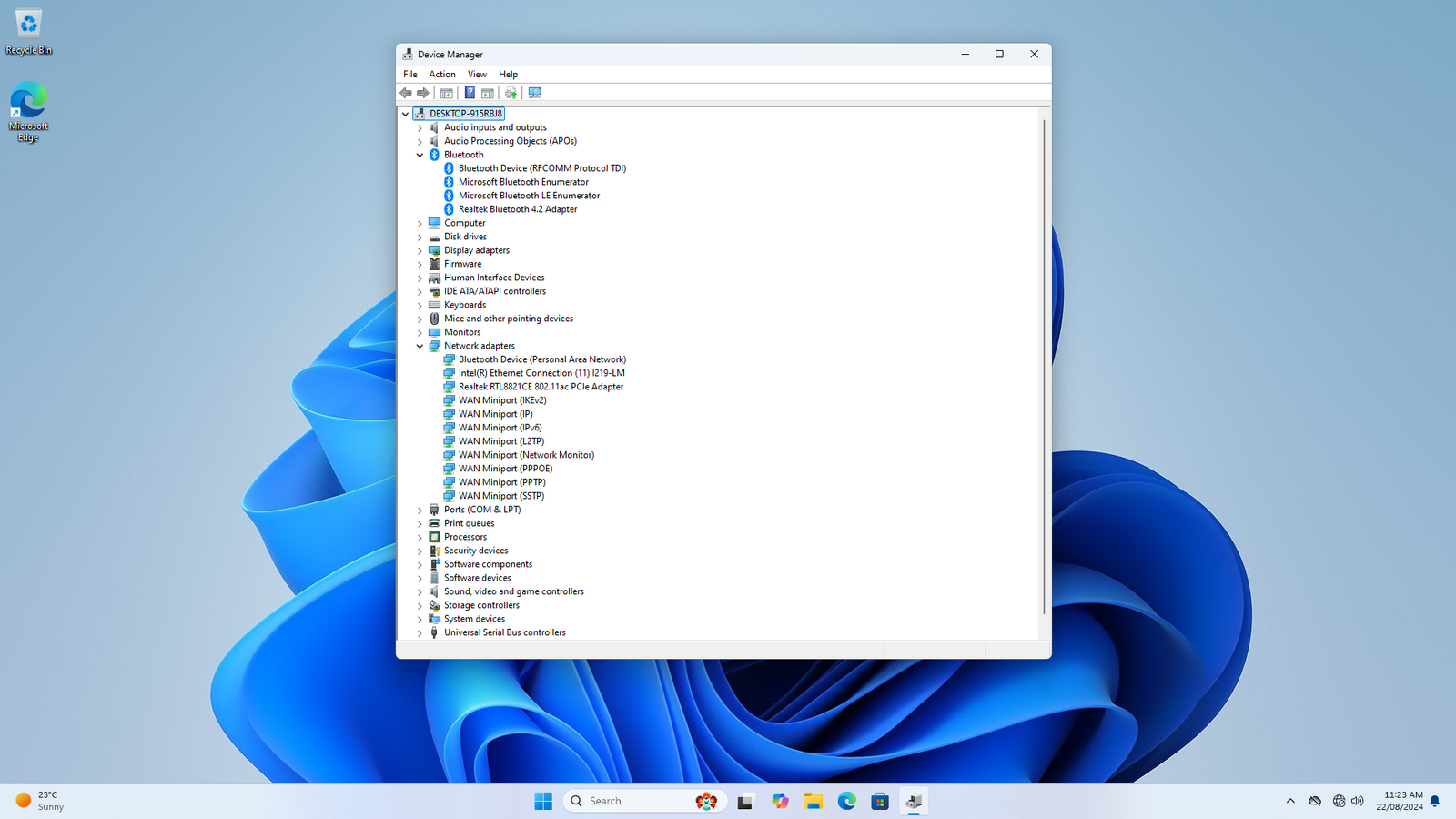Screen dimensions: 1456x819
Task: Open File Explorer from the taskbar
Action: click(x=813, y=801)
